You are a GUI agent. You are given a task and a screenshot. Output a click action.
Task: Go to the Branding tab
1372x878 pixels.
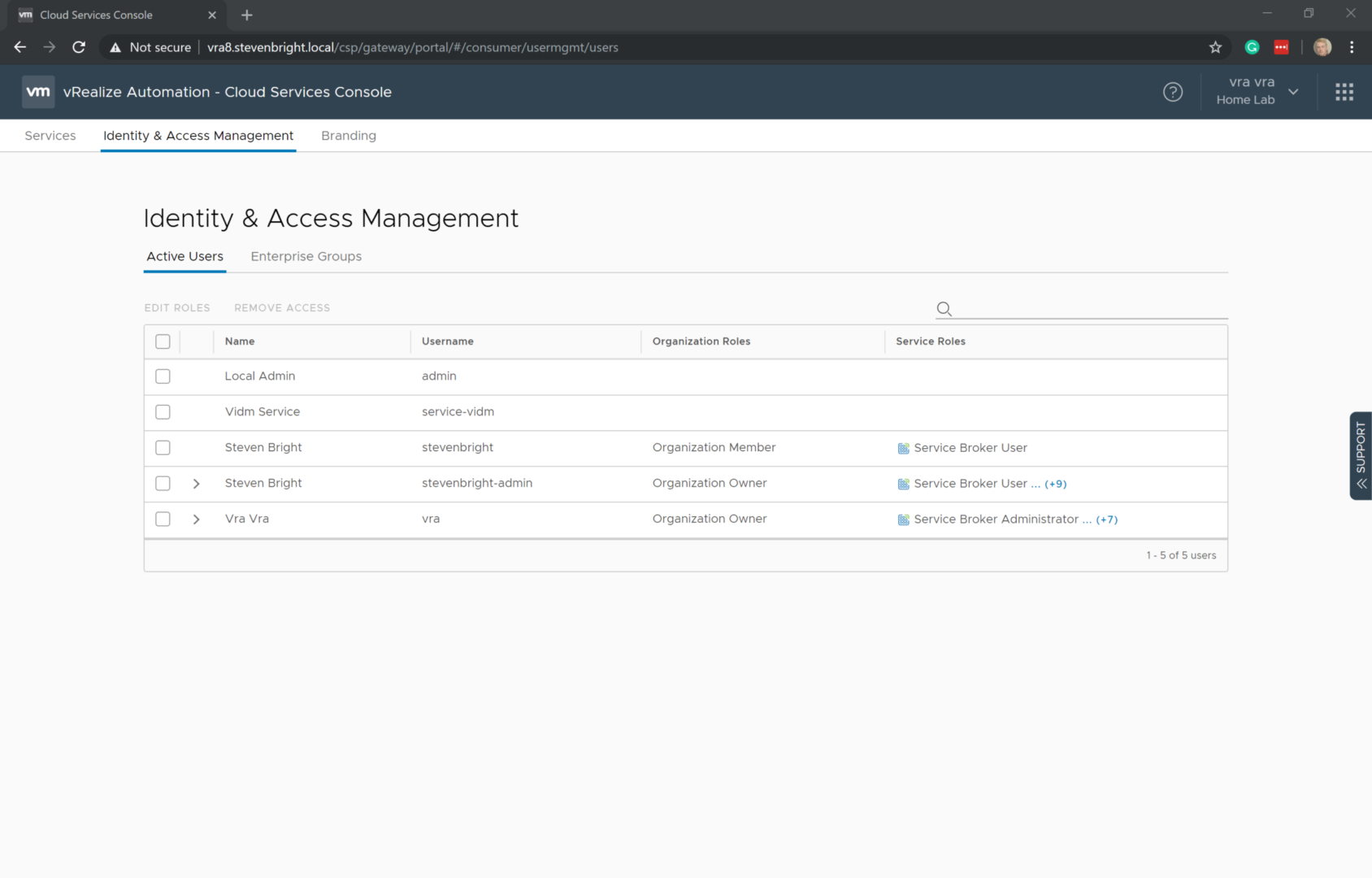348,136
